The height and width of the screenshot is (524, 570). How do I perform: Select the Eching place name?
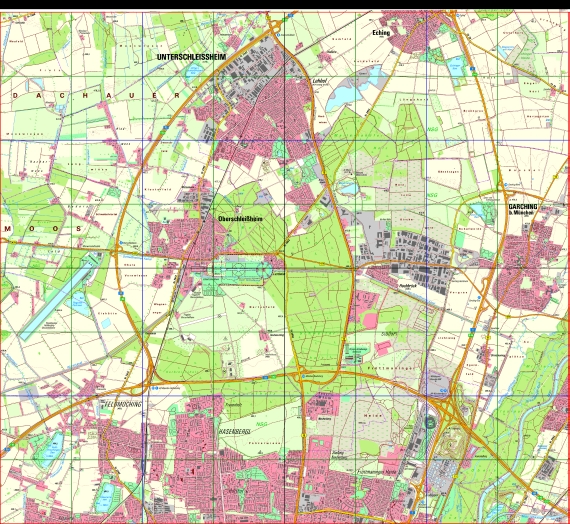[381, 33]
